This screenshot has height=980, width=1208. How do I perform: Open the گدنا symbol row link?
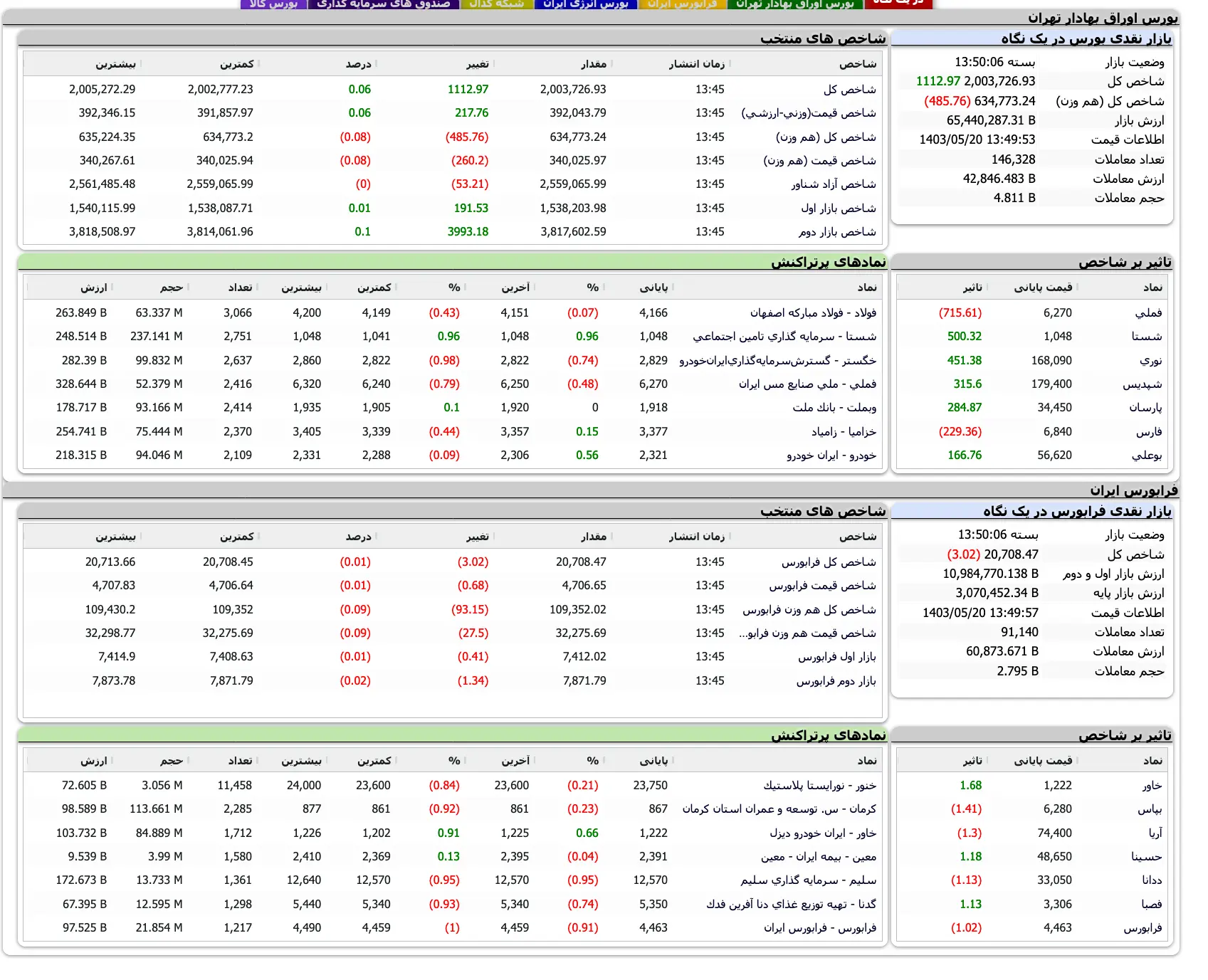(791, 904)
